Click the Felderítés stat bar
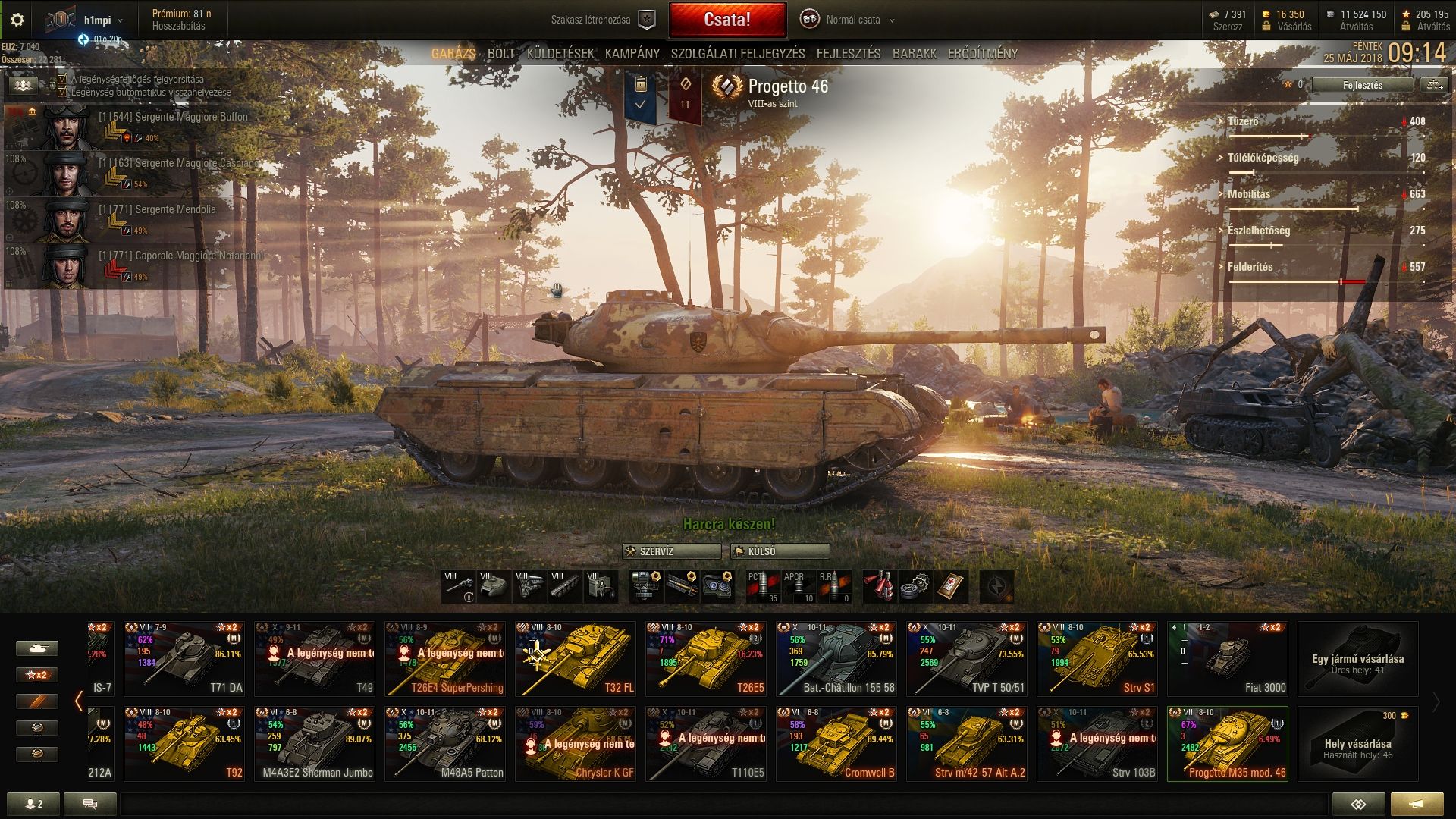The height and width of the screenshot is (819, 1456). click(1297, 281)
